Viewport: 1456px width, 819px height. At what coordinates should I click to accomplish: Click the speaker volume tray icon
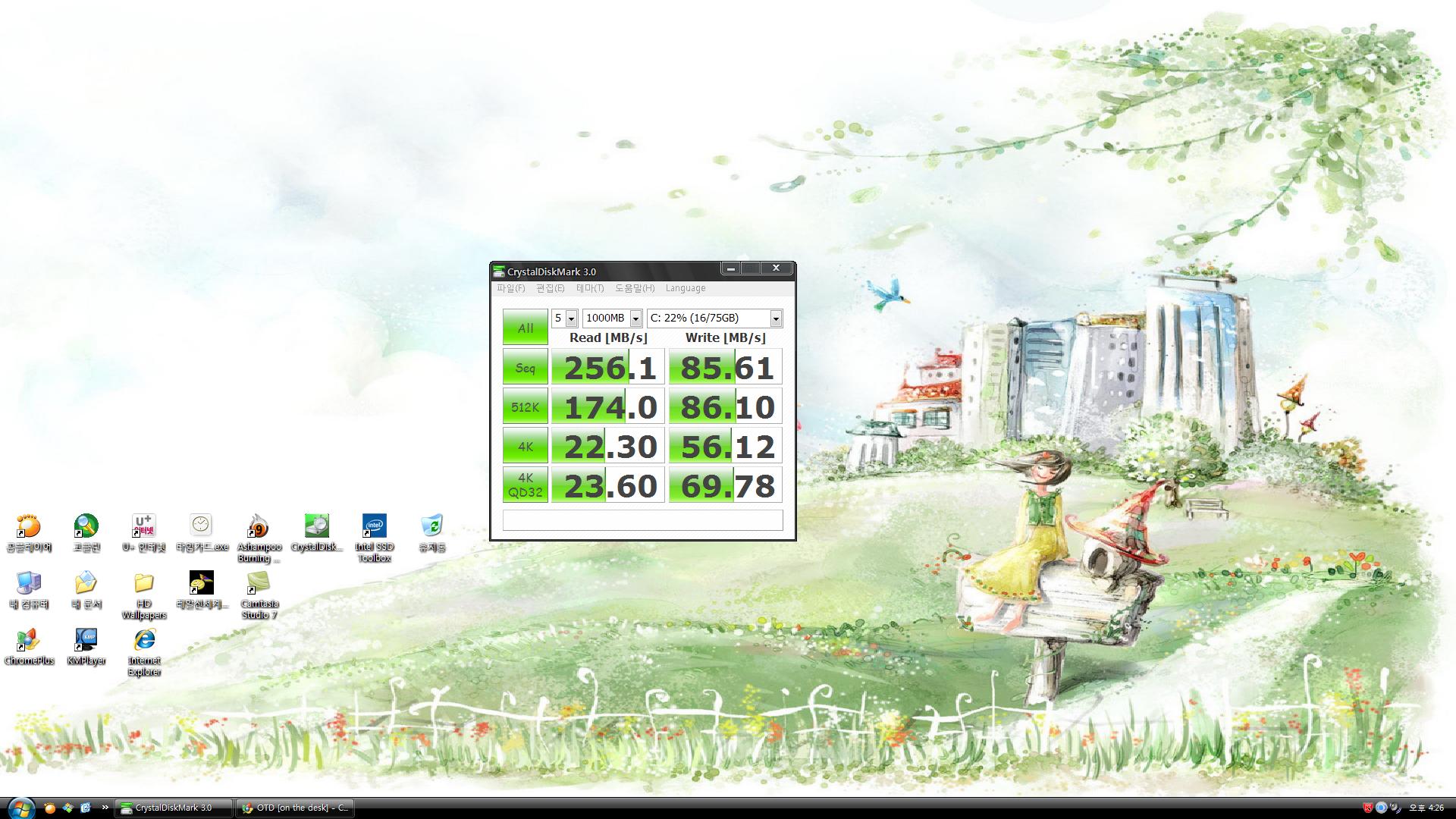(x=1395, y=808)
